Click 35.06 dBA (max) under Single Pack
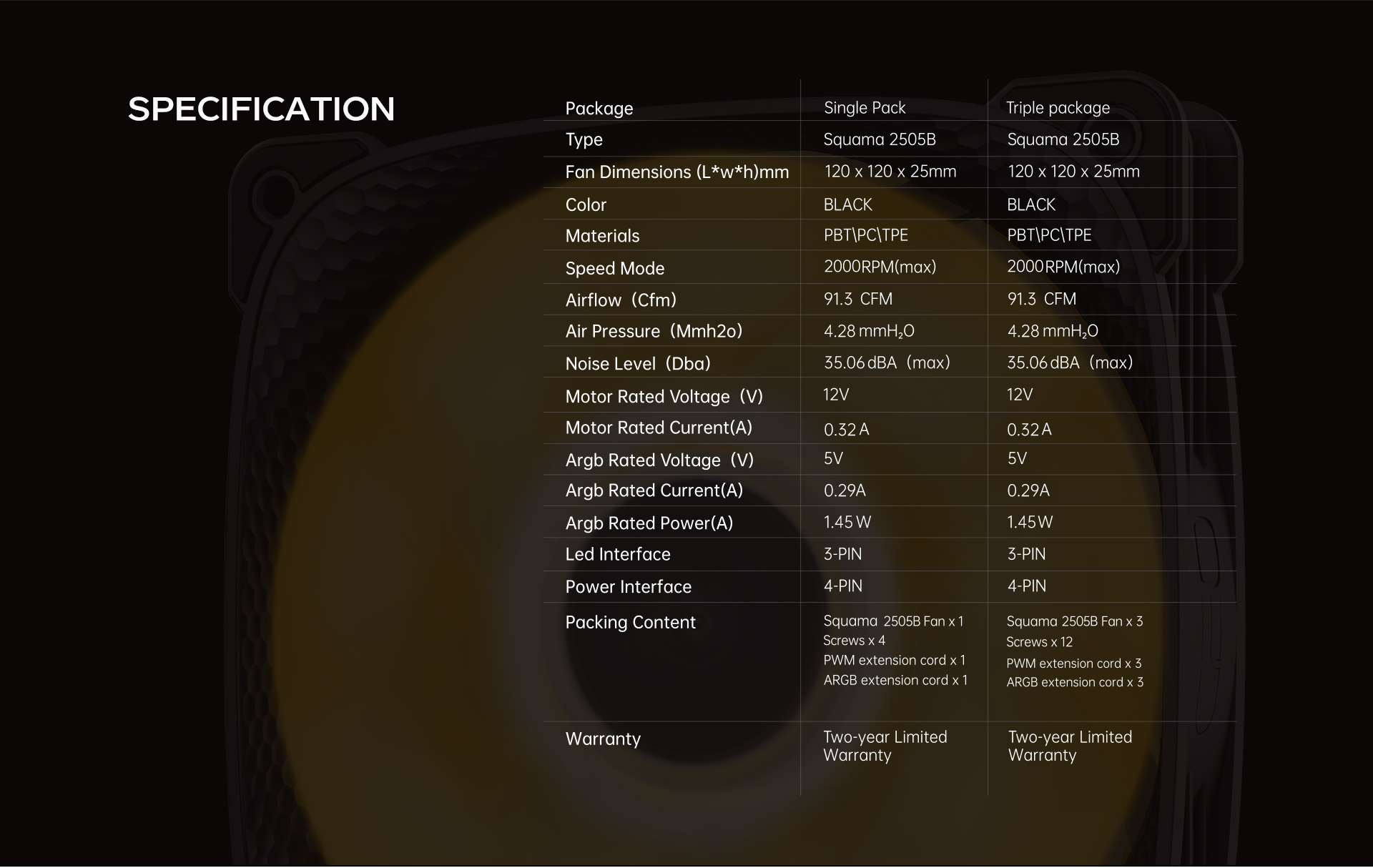Screen dimensions: 1373x868 [887, 363]
